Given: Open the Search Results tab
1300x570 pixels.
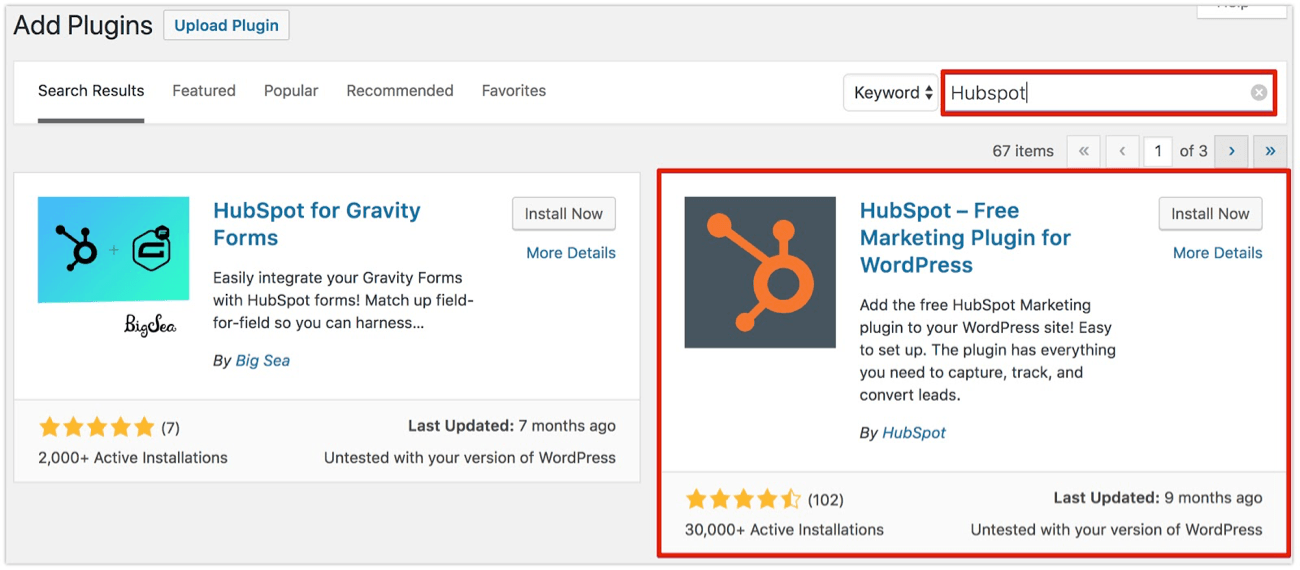Looking at the screenshot, I should (x=91, y=91).
